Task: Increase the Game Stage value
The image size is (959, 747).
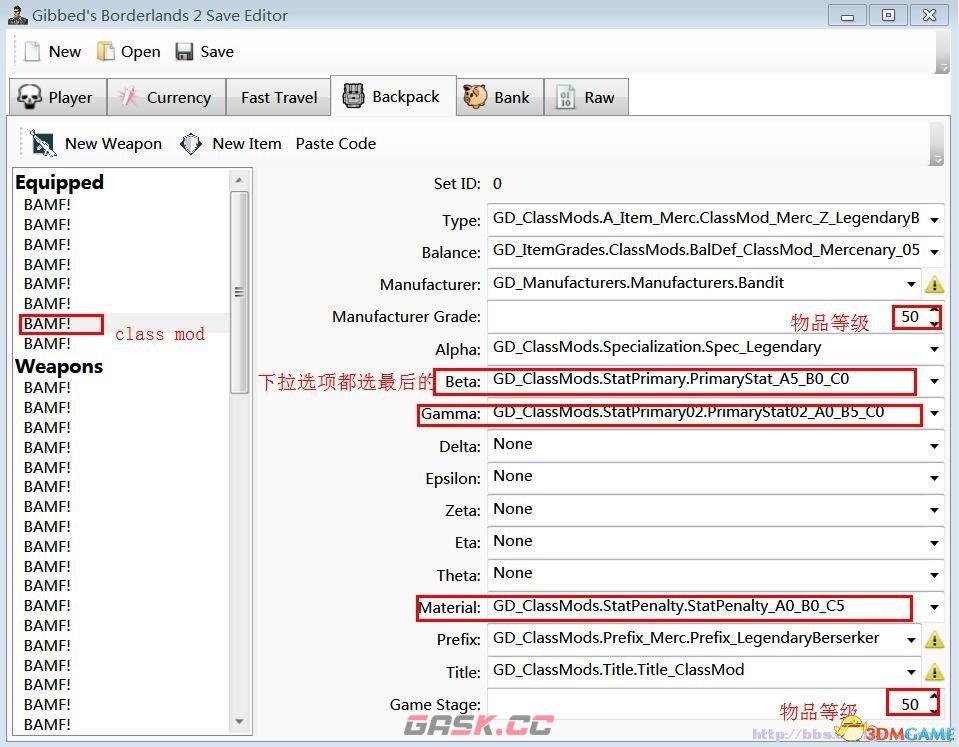Action: coord(934,696)
